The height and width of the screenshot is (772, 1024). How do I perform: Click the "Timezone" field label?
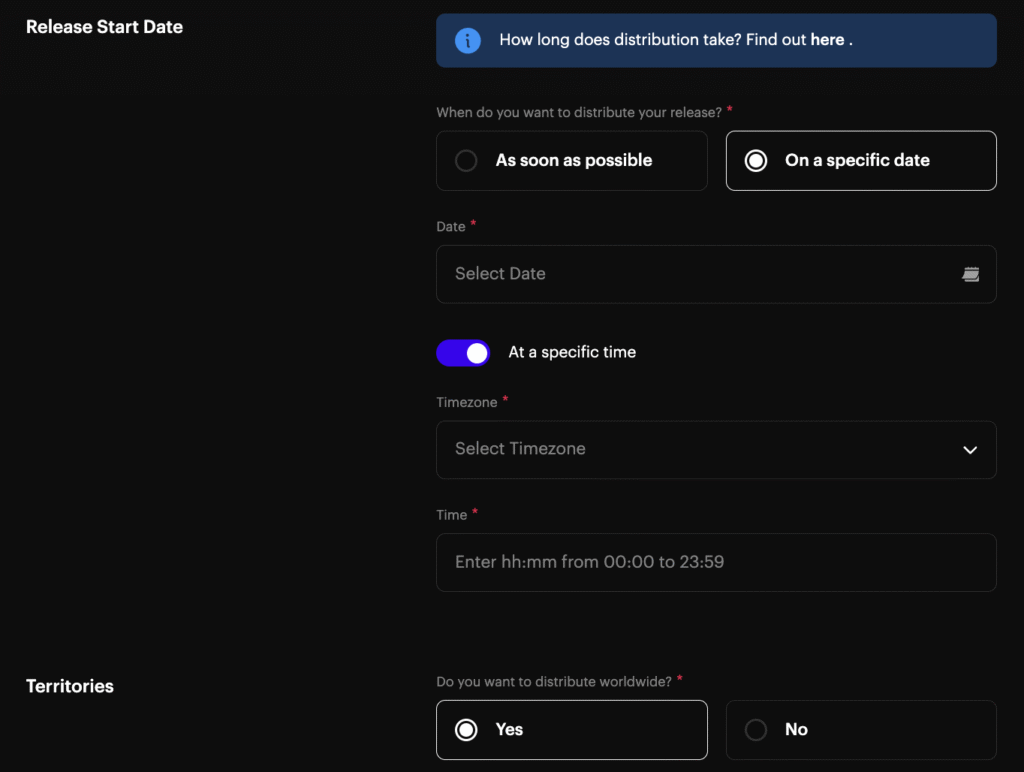click(x=466, y=402)
